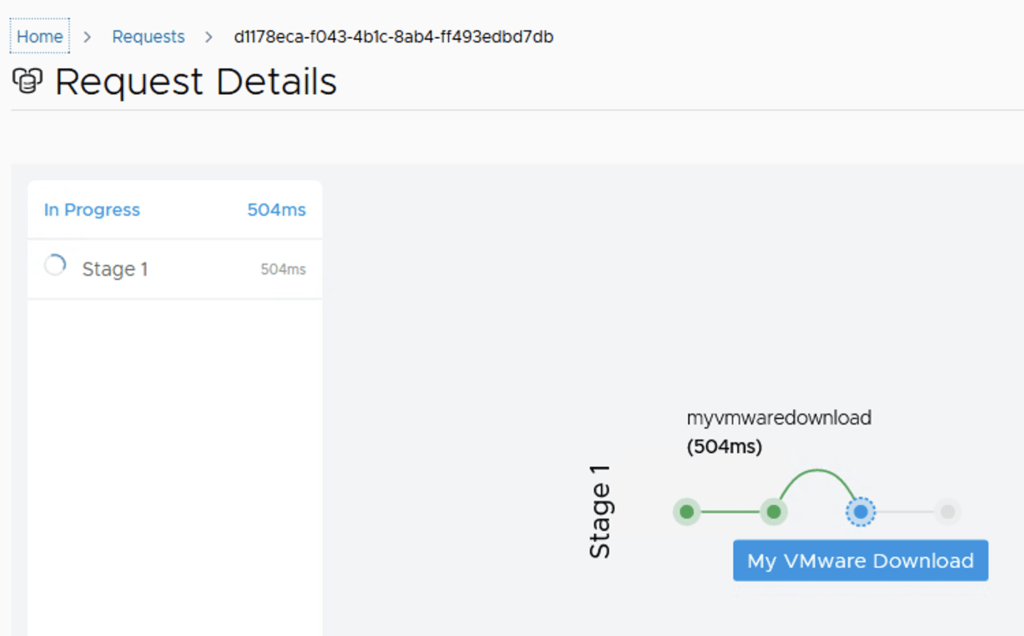Click the first green completed node
1024x636 pixels.
[686, 512]
